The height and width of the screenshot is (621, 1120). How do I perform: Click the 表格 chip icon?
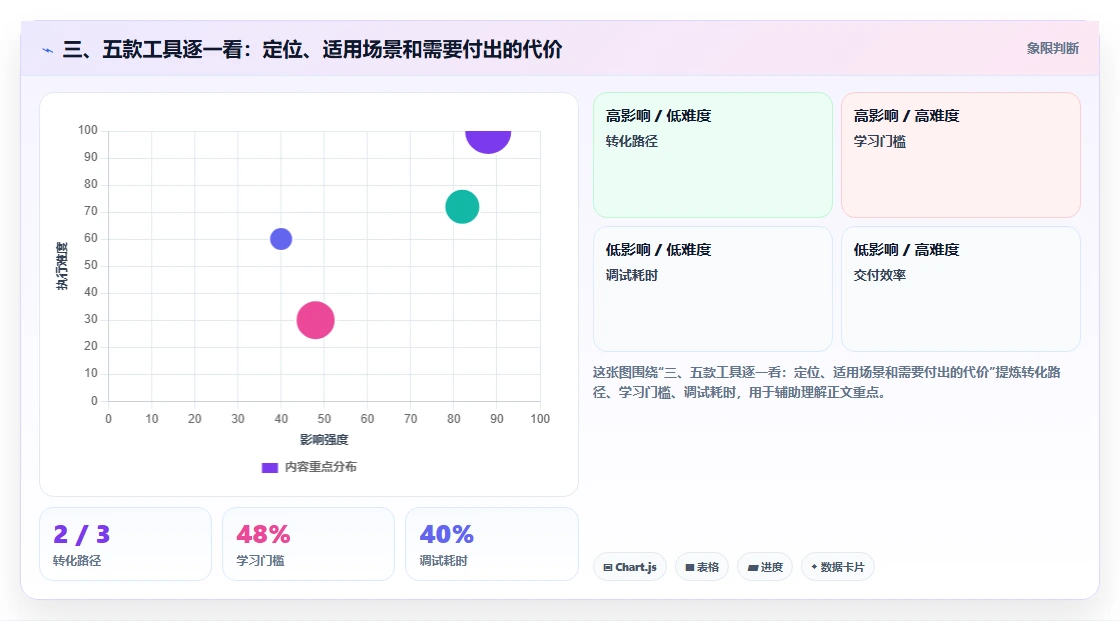690,567
